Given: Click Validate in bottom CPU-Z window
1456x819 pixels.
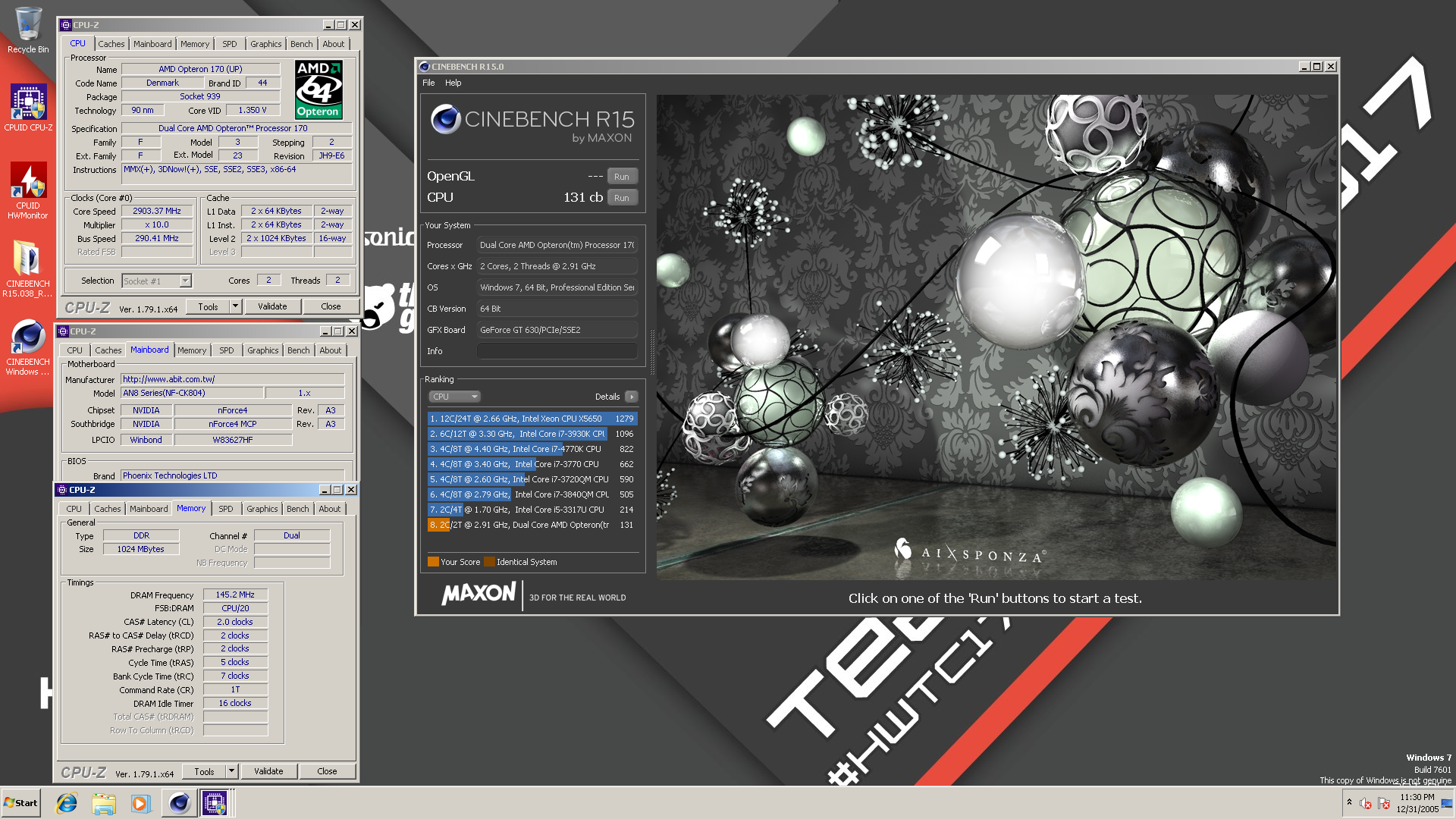Looking at the screenshot, I should pyautogui.click(x=268, y=771).
